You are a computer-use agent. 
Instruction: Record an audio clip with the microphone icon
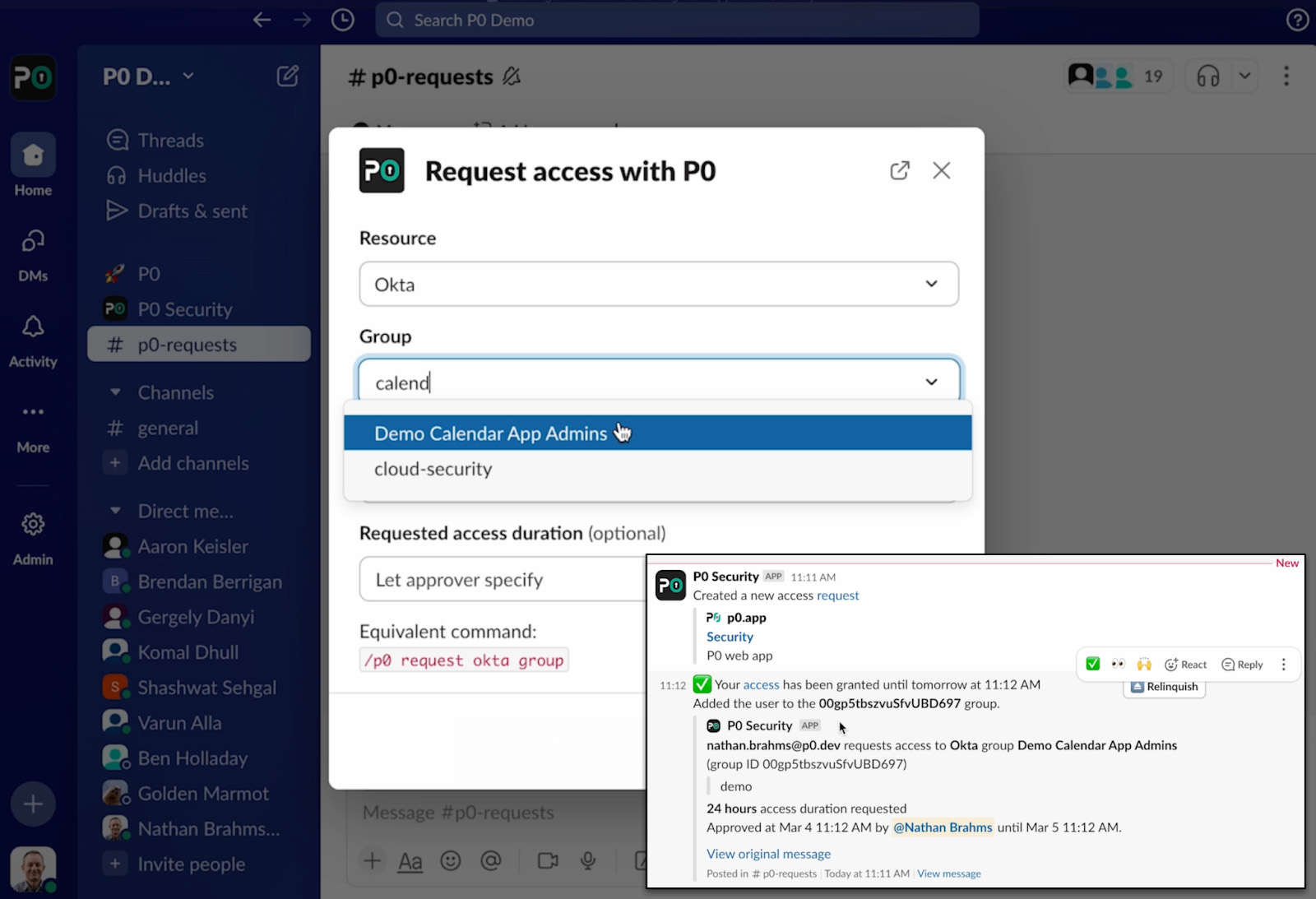coord(588,860)
